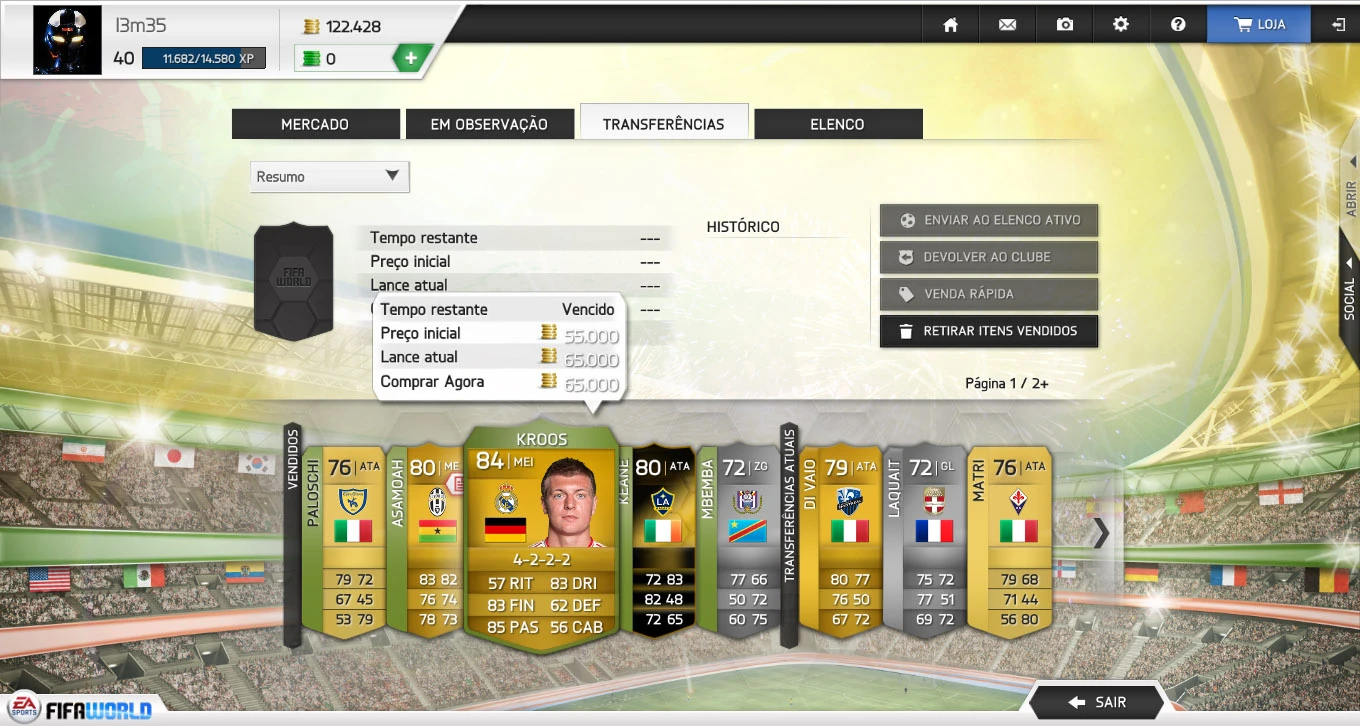Open the Em Observação tab
The height and width of the screenshot is (726, 1360).
pyautogui.click(x=489, y=124)
